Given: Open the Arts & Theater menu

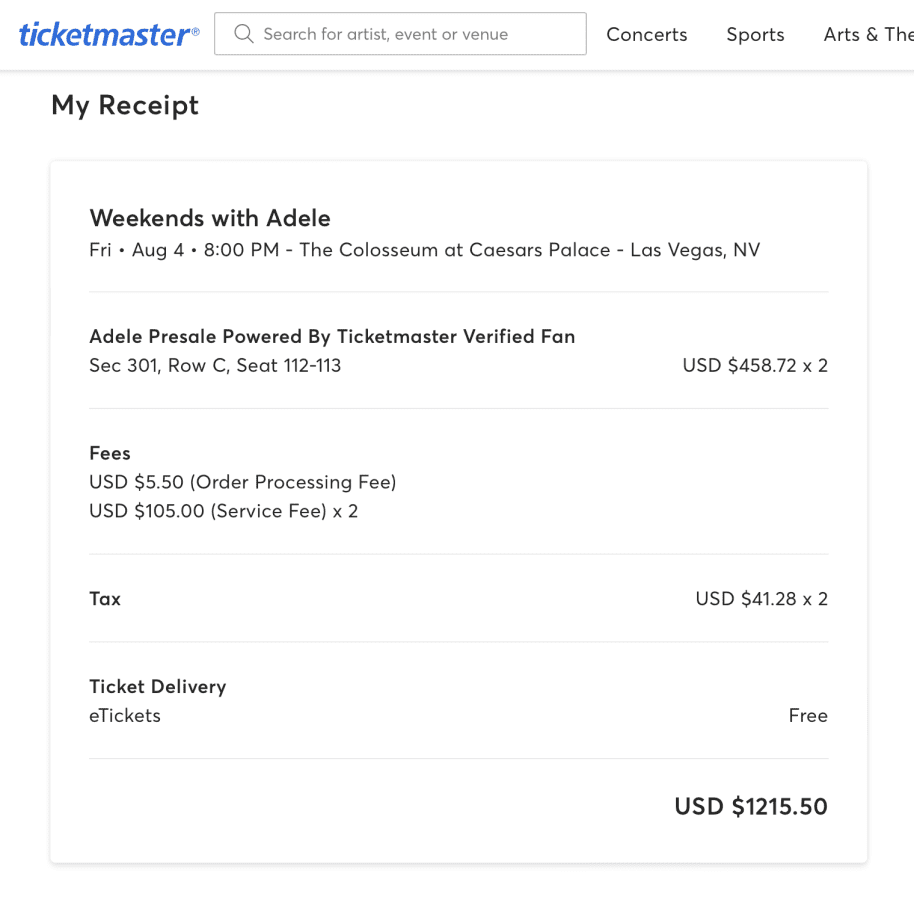Looking at the screenshot, I should tap(867, 34).
